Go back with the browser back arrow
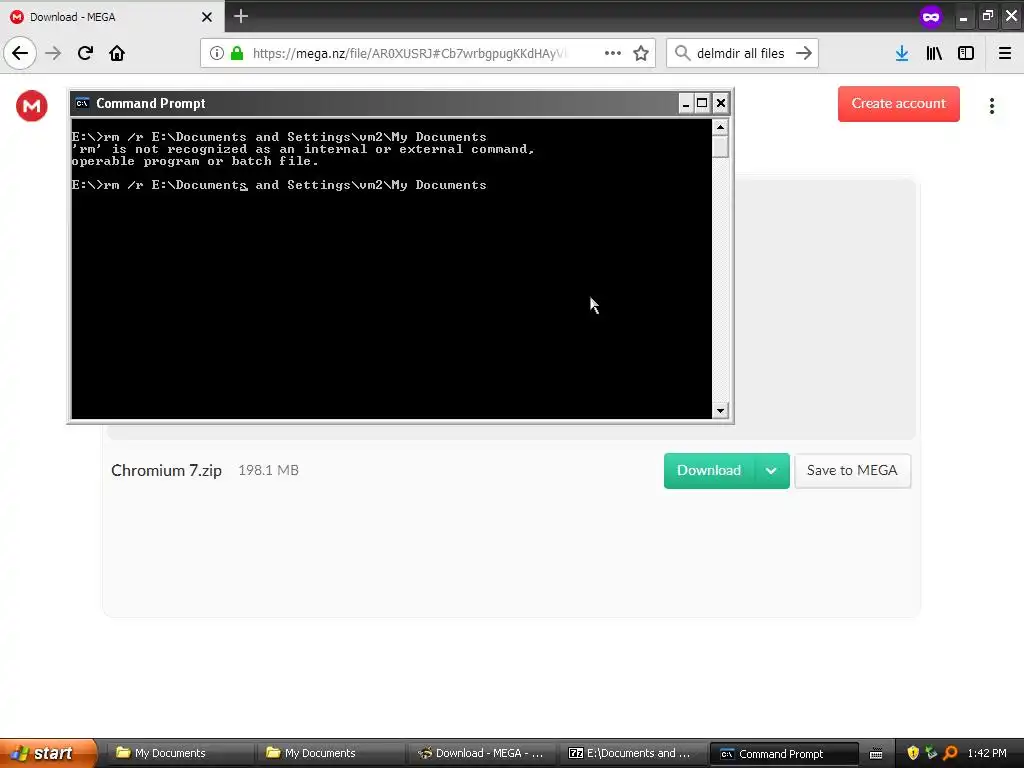This screenshot has width=1024, height=768. coord(20,53)
